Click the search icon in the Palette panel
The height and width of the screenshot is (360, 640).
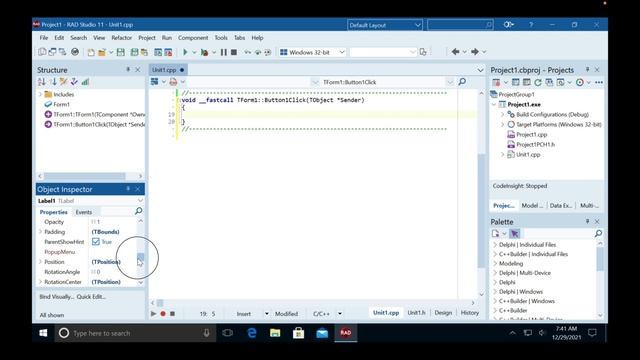tap(598, 233)
